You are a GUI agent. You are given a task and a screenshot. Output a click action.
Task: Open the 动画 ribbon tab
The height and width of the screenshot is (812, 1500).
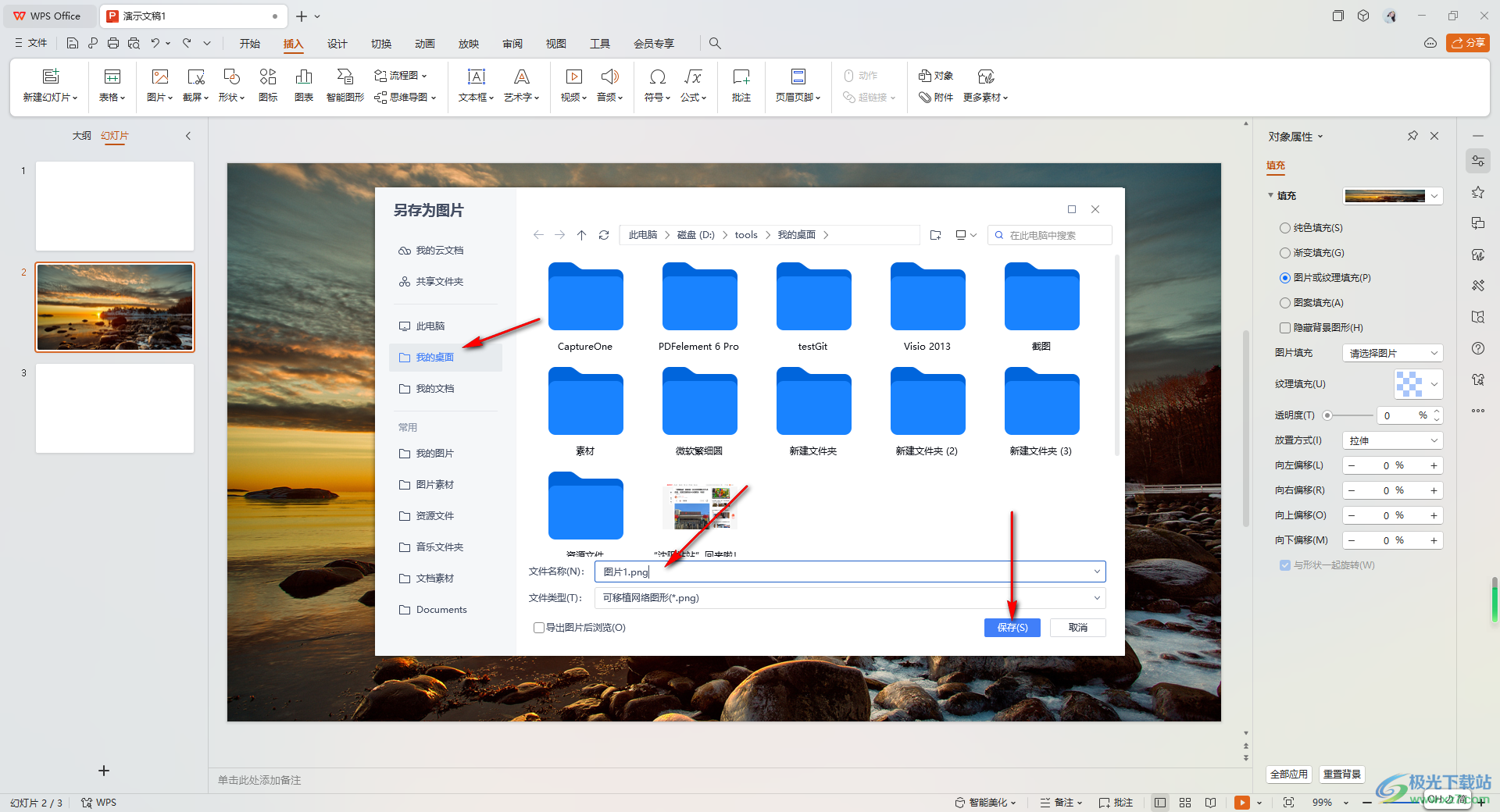coord(425,44)
